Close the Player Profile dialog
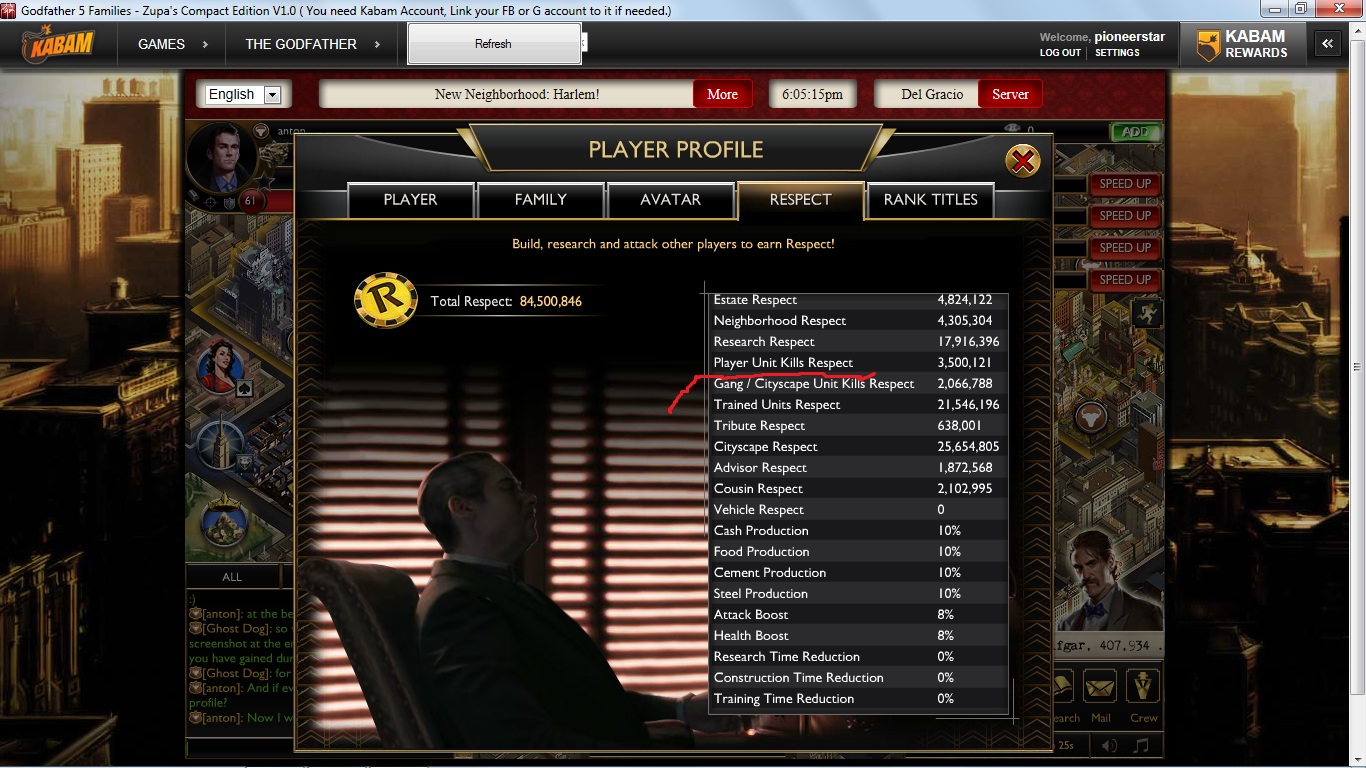This screenshot has height=768, width=1366. pyautogui.click(x=1022, y=161)
